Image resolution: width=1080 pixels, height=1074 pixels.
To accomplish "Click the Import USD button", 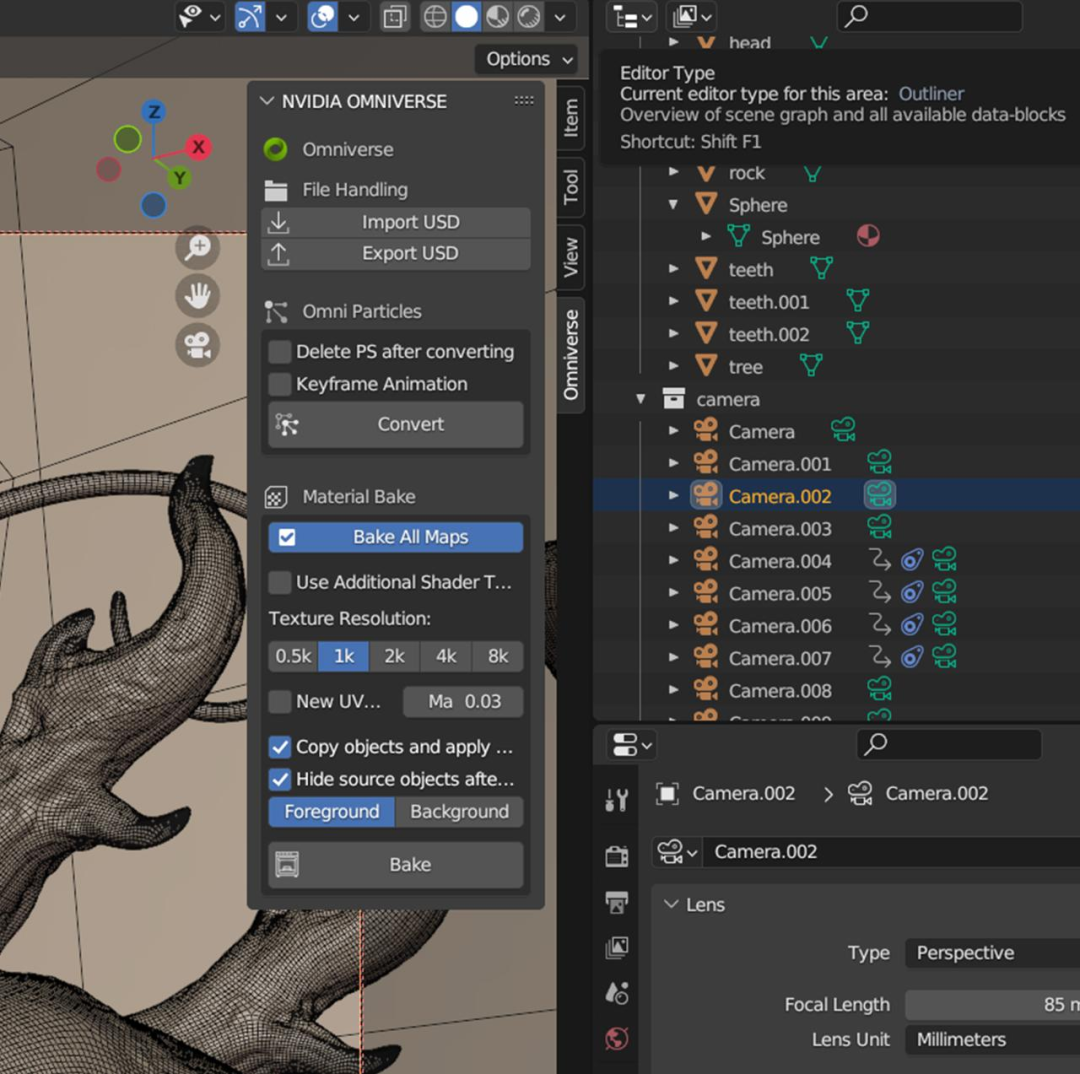I will point(396,223).
